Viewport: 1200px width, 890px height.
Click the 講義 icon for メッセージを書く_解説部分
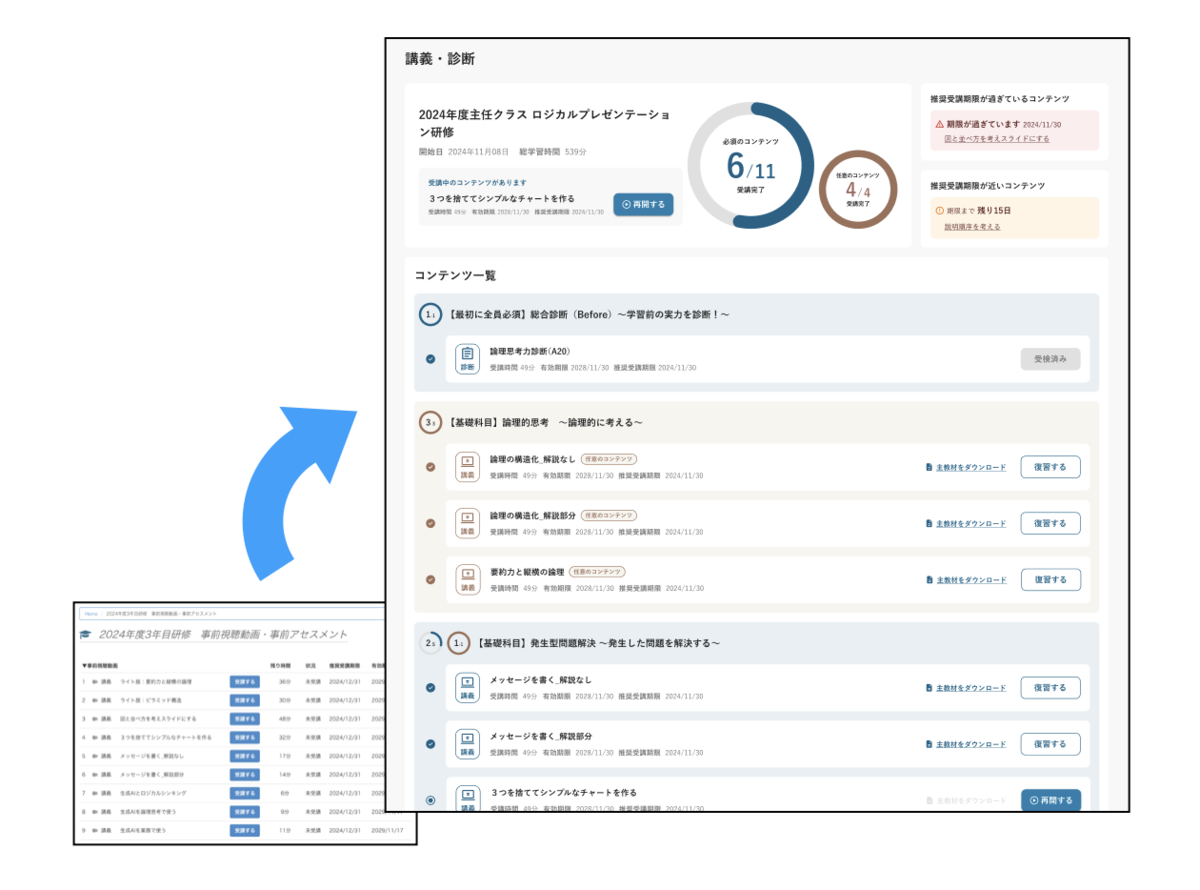click(x=467, y=744)
